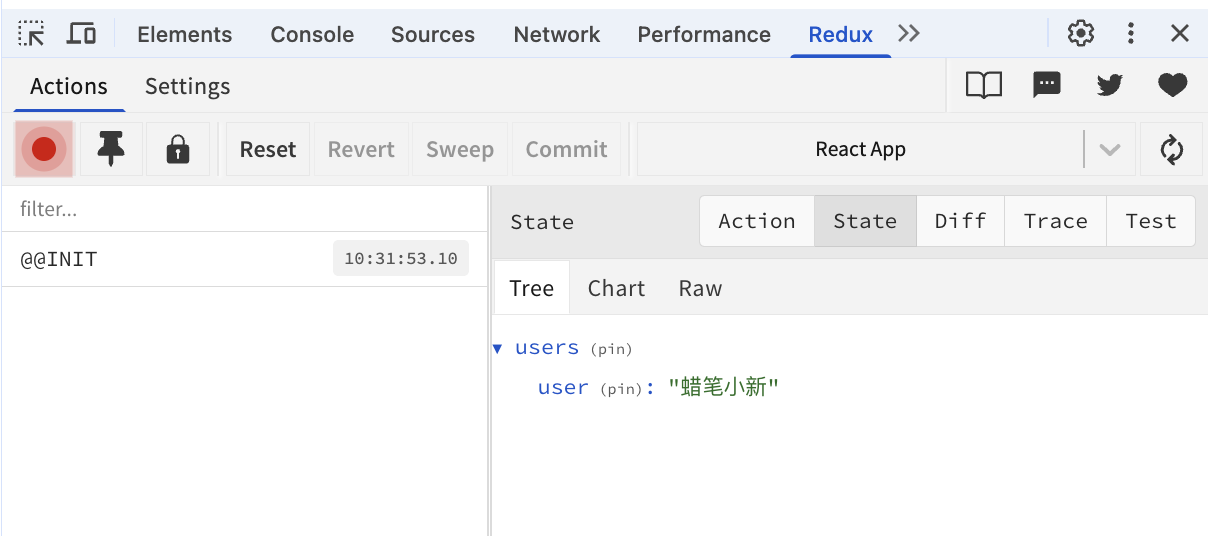This screenshot has width=1208, height=536.
Task: Click the filter actions input field
Action: click(244, 209)
